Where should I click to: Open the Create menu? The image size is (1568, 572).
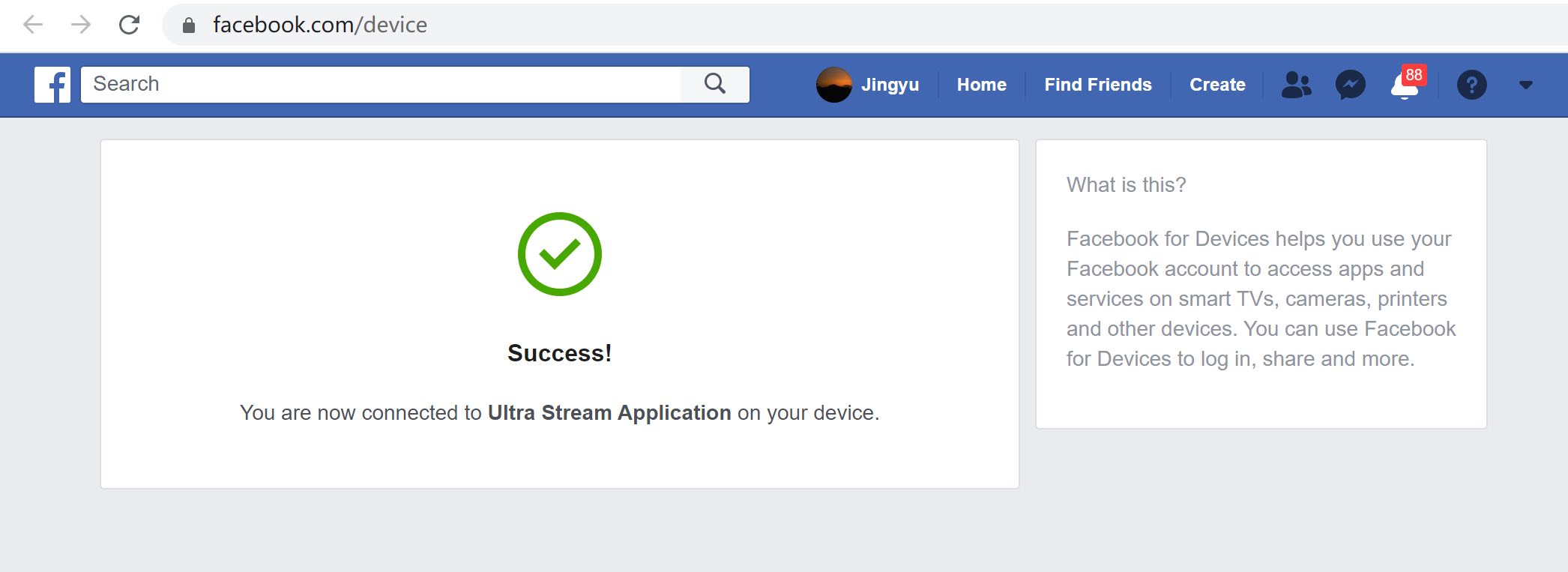[x=1217, y=85]
